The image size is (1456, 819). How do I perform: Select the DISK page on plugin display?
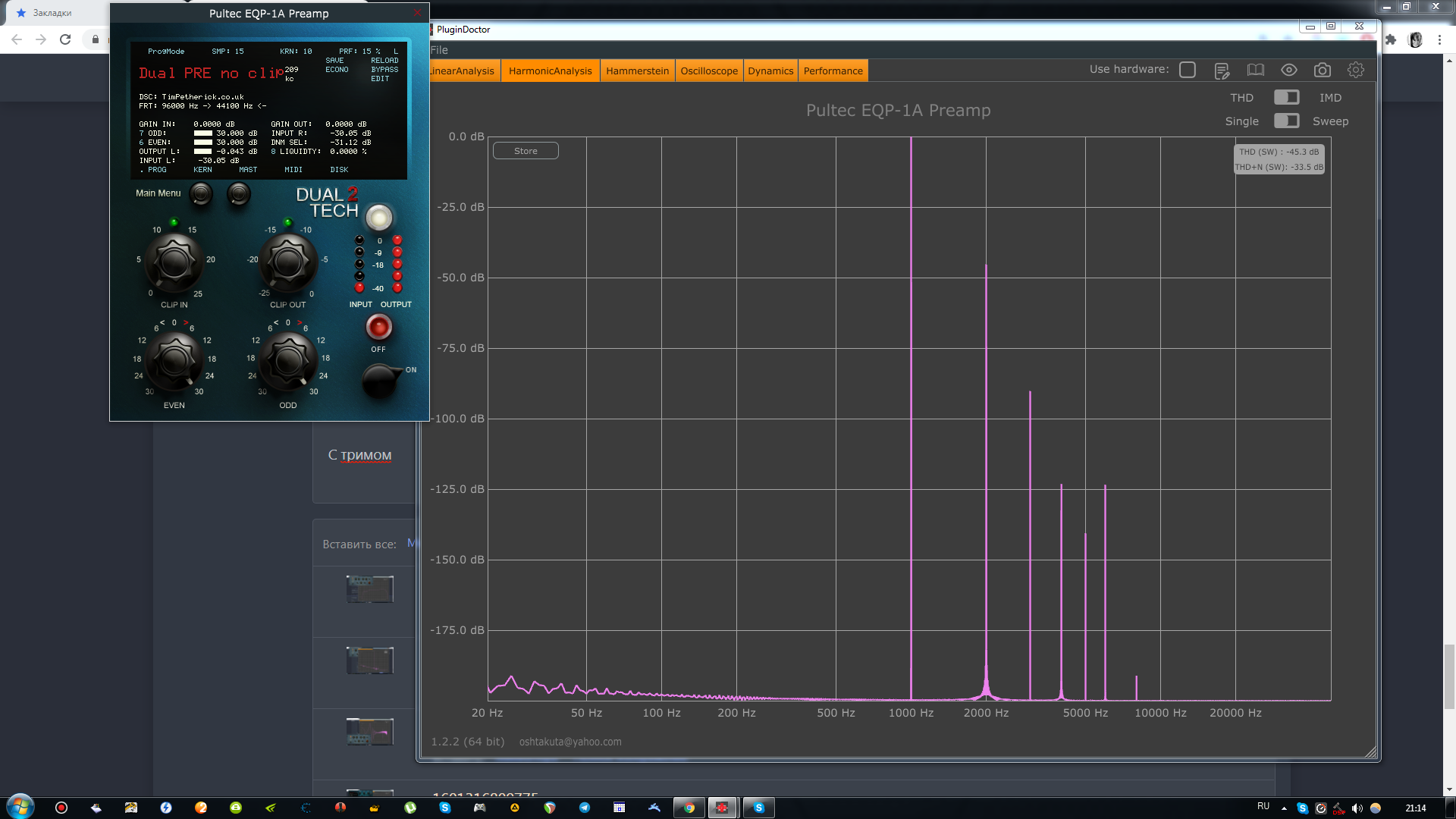coord(339,170)
